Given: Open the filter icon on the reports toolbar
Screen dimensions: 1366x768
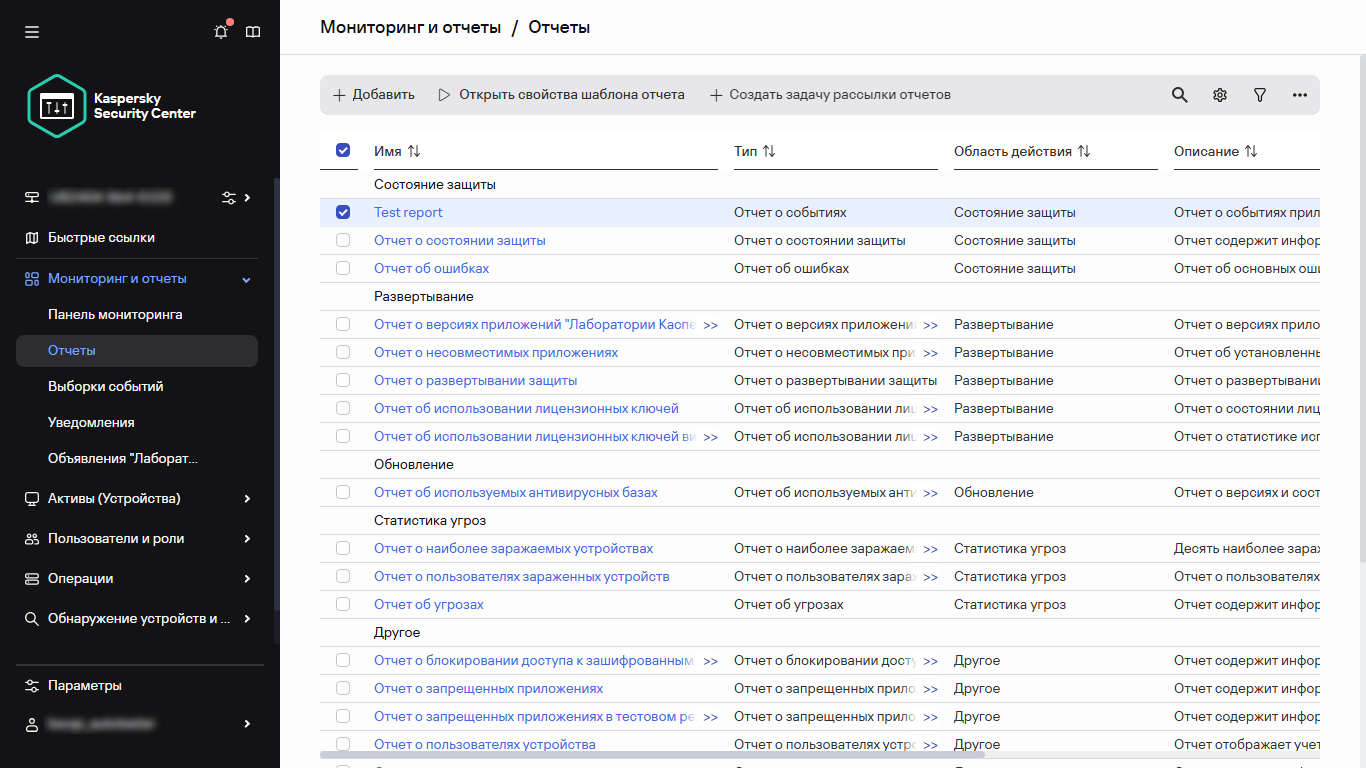Looking at the screenshot, I should tap(1259, 94).
